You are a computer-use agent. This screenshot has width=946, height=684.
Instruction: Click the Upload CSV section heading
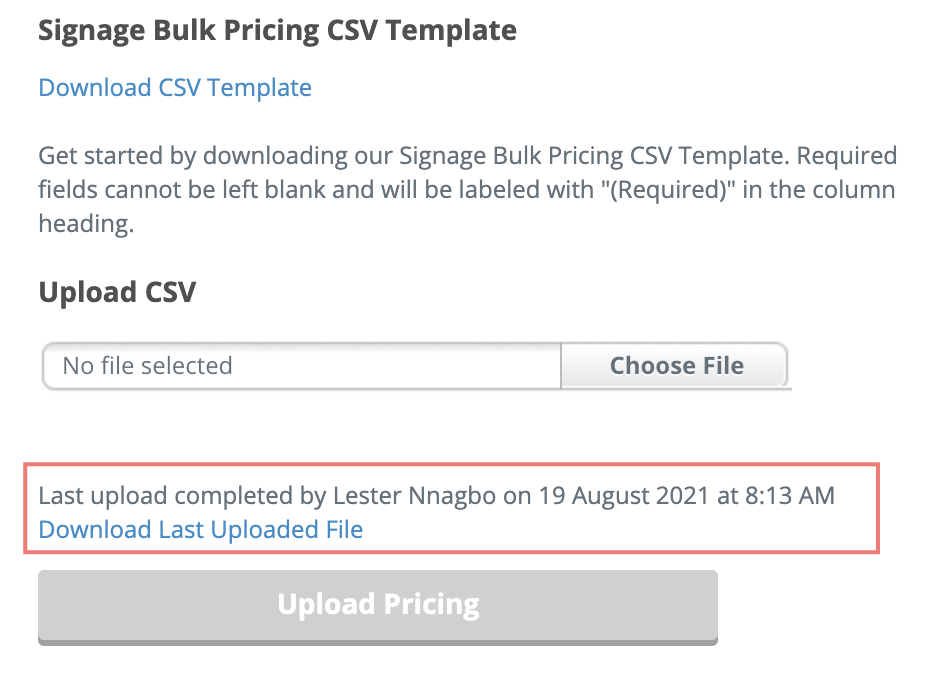coord(116,292)
